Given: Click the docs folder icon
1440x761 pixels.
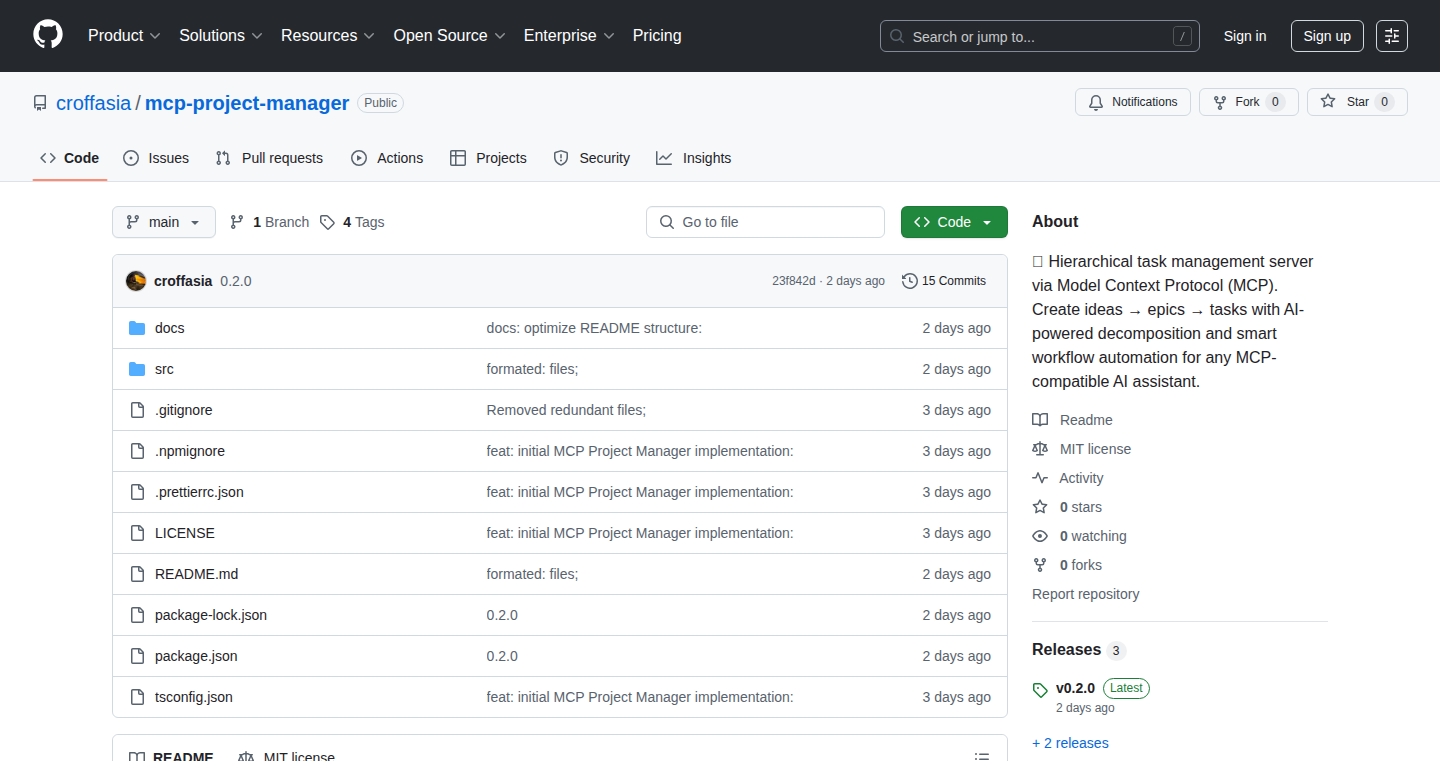Looking at the screenshot, I should 137,328.
